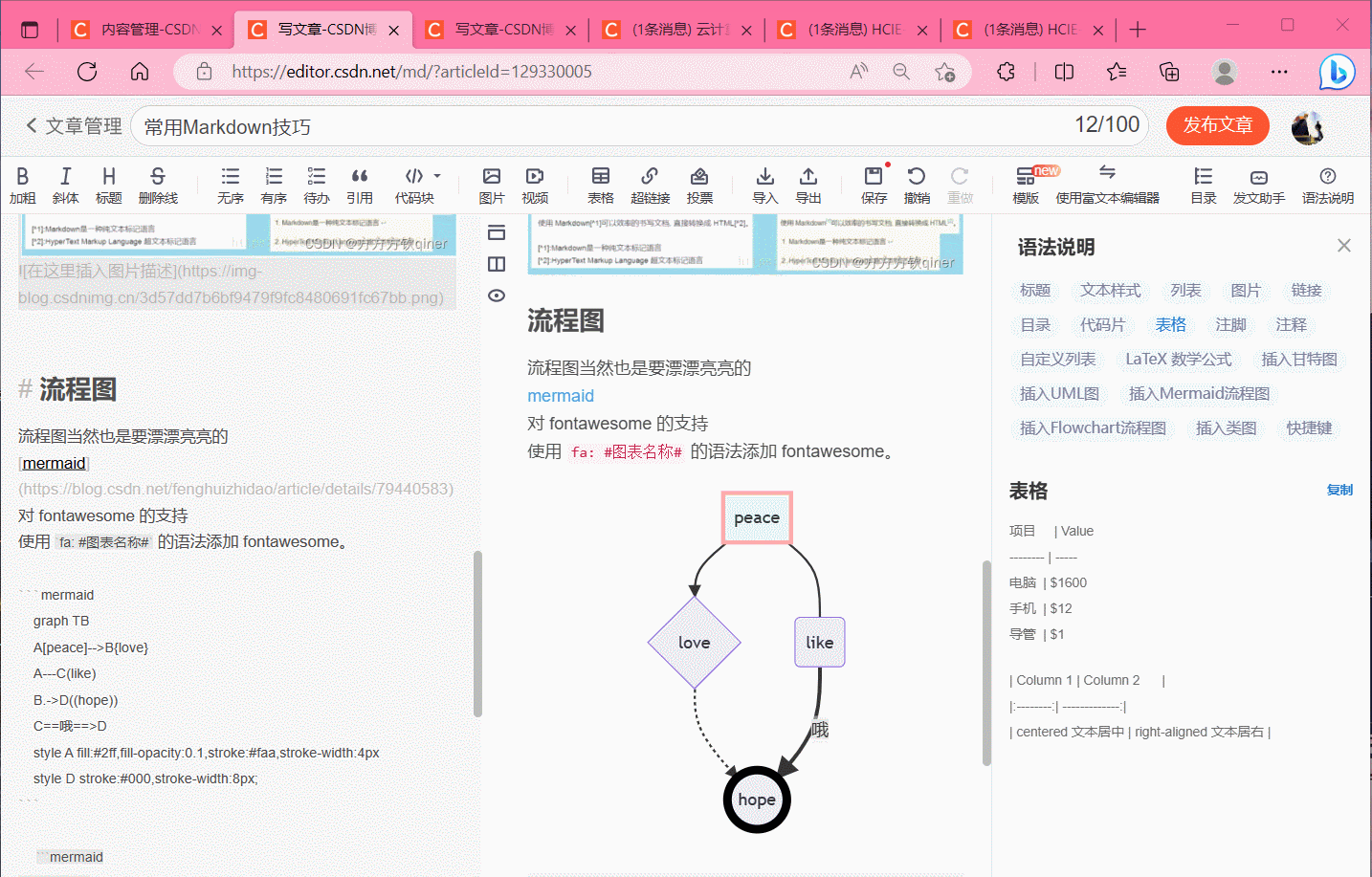
Task: Click the preview pane scrollbar
Action: coord(986,663)
